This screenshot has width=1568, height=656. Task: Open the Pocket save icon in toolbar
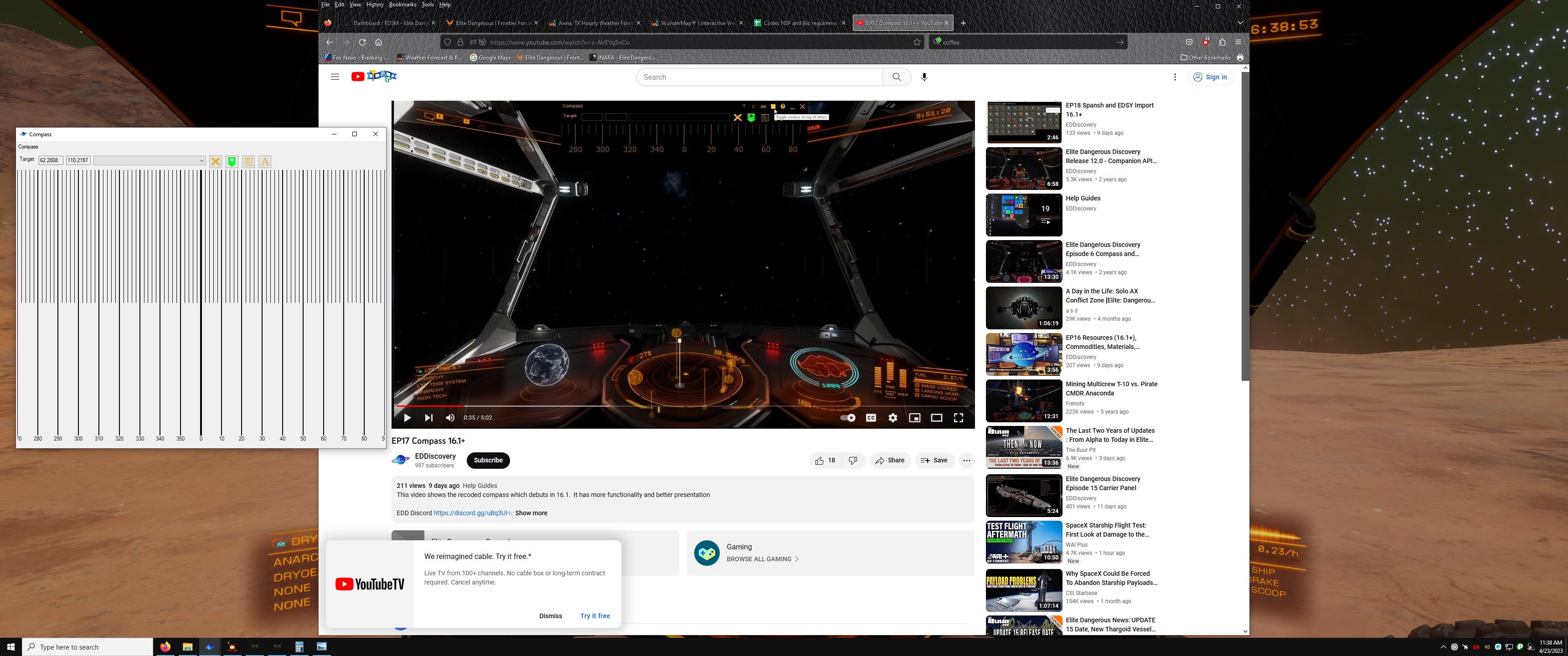click(x=1189, y=42)
